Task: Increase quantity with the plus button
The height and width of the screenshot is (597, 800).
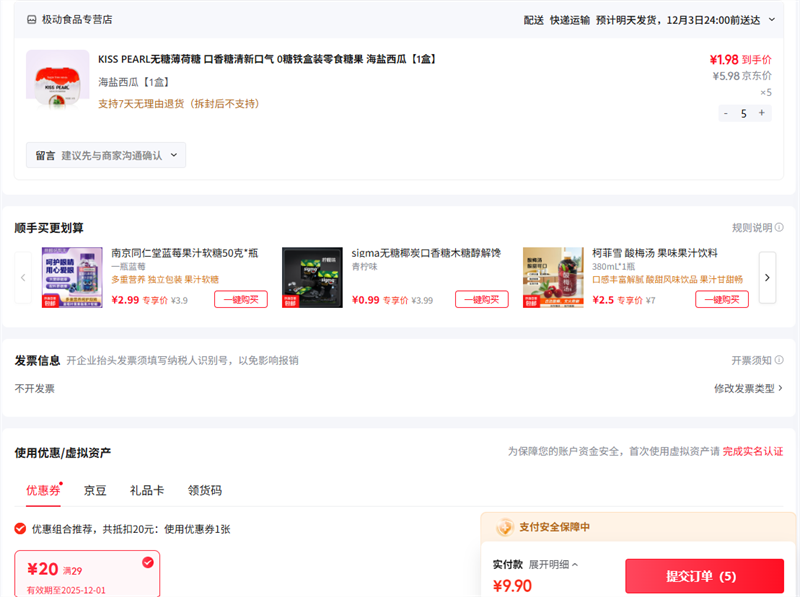Action: (x=762, y=113)
